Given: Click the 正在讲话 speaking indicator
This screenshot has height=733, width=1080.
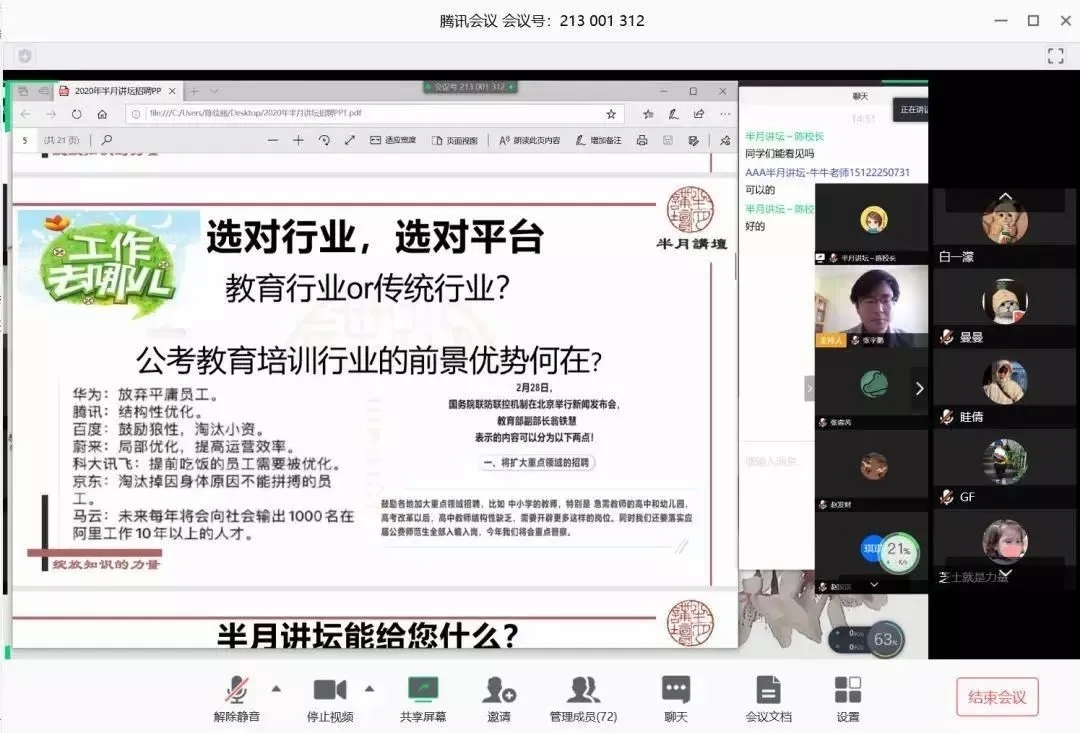Looking at the screenshot, I should coord(911,110).
